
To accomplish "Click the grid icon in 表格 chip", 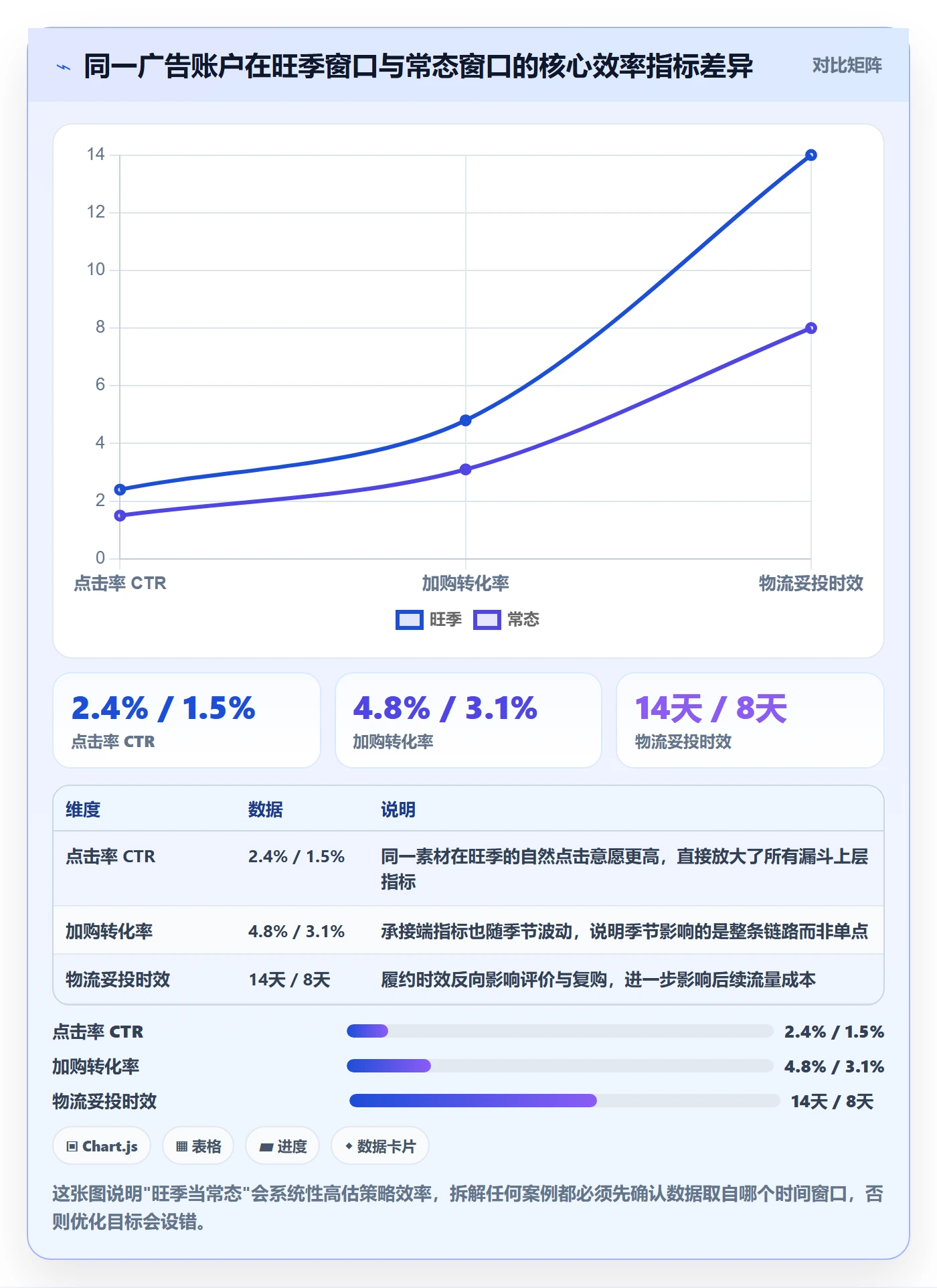I will 181,1147.
